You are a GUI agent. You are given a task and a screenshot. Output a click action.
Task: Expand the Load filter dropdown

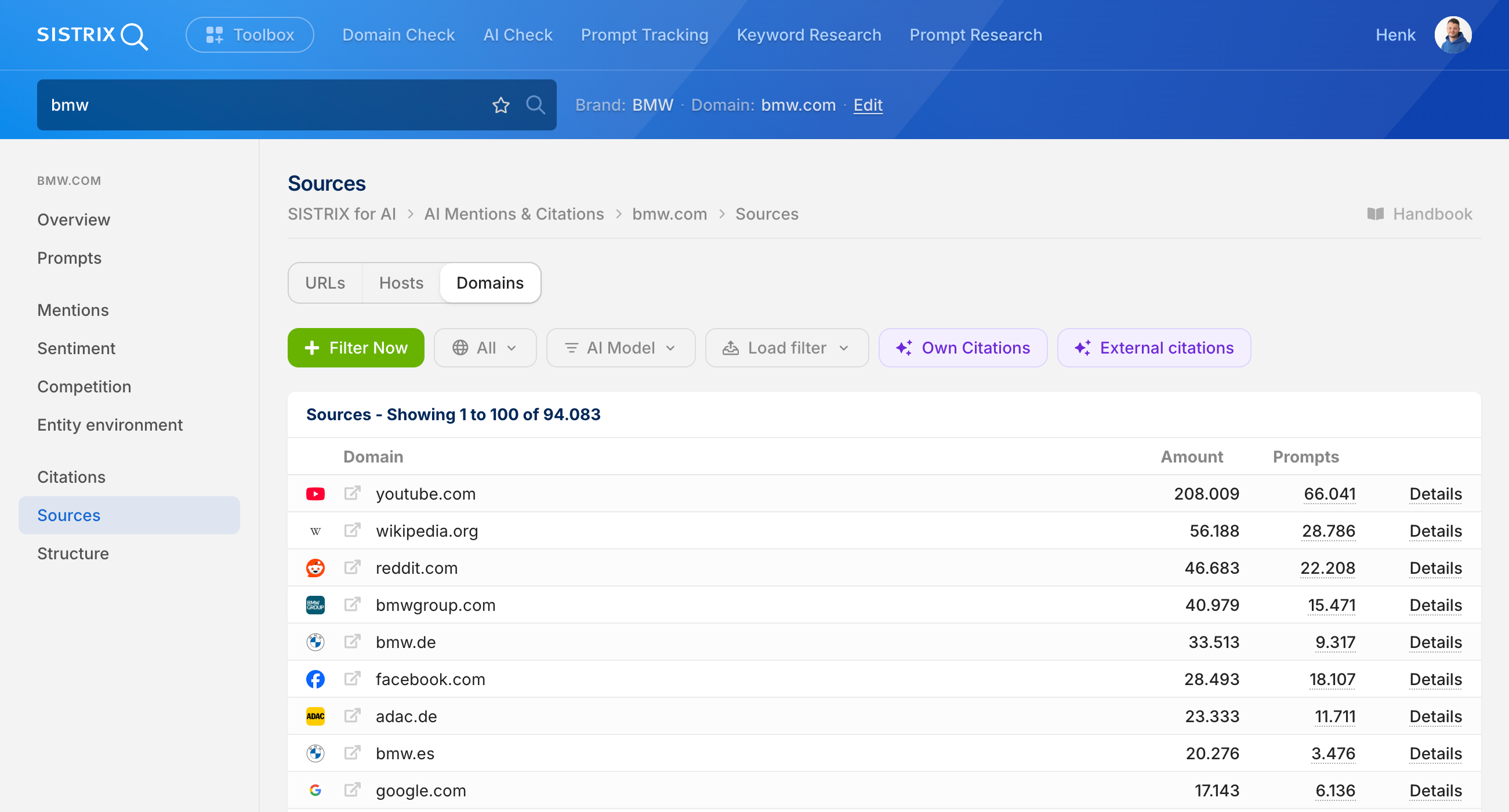pyautogui.click(x=786, y=348)
